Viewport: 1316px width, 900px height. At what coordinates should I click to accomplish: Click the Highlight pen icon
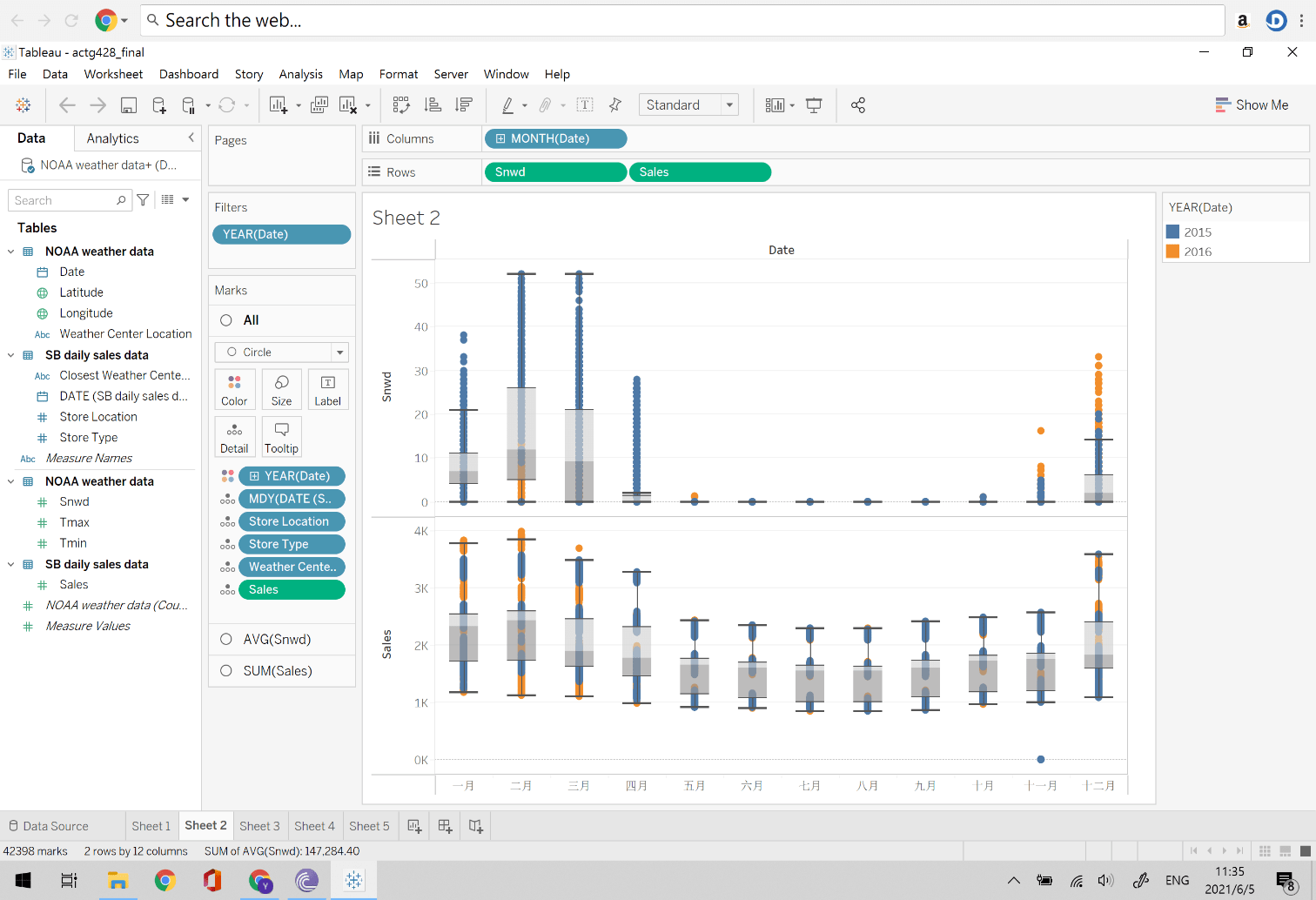click(x=507, y=104)
